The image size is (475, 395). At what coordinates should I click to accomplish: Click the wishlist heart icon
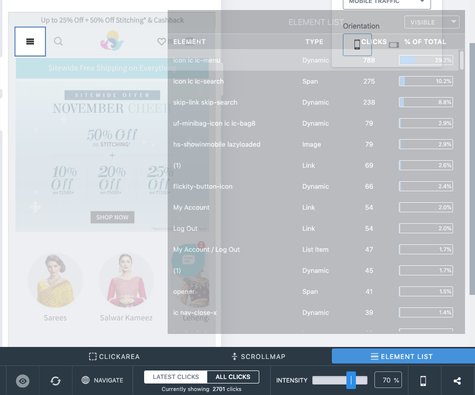click(x=162, y=42)
